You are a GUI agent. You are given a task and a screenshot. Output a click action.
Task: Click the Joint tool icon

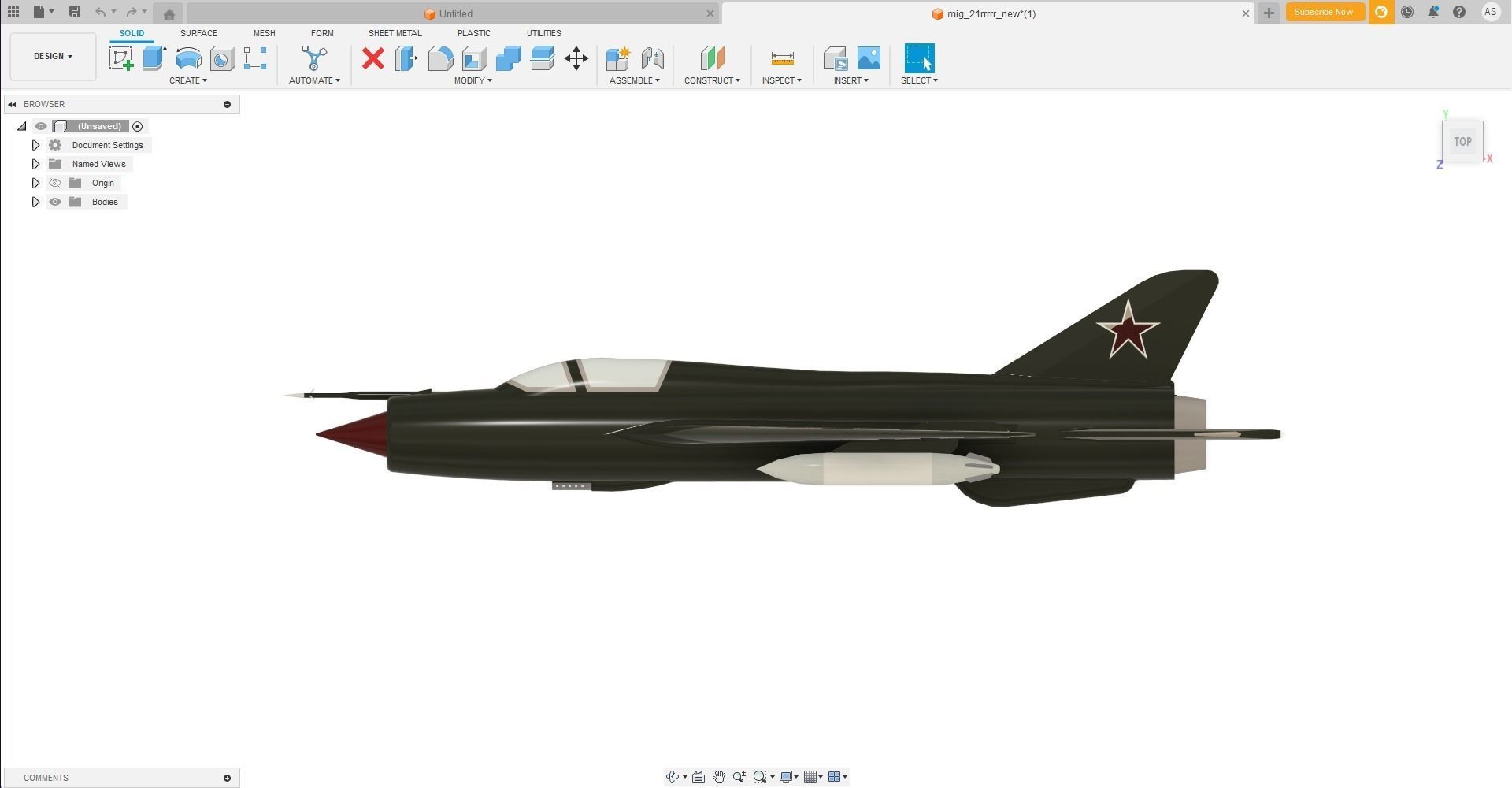pos(652,58)
